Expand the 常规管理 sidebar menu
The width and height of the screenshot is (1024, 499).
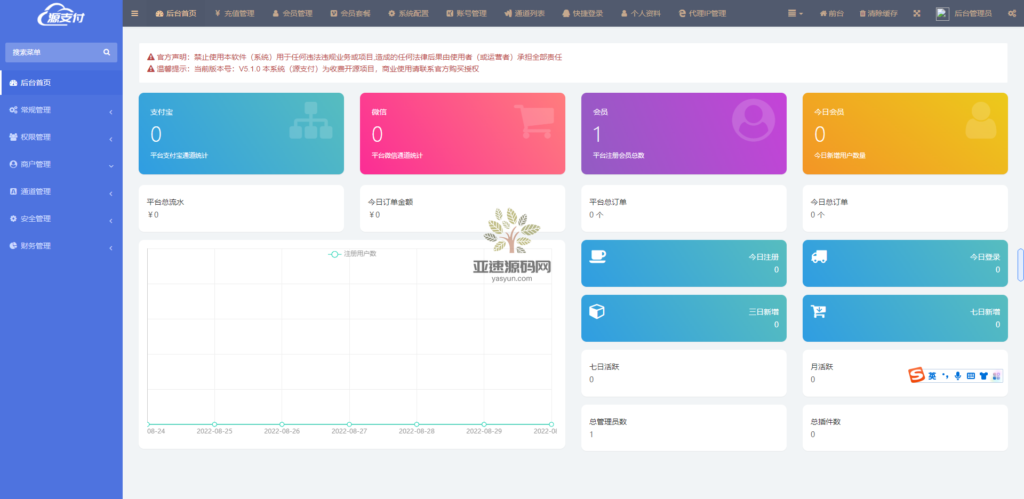pyautogui.click(x=61, y=110)
